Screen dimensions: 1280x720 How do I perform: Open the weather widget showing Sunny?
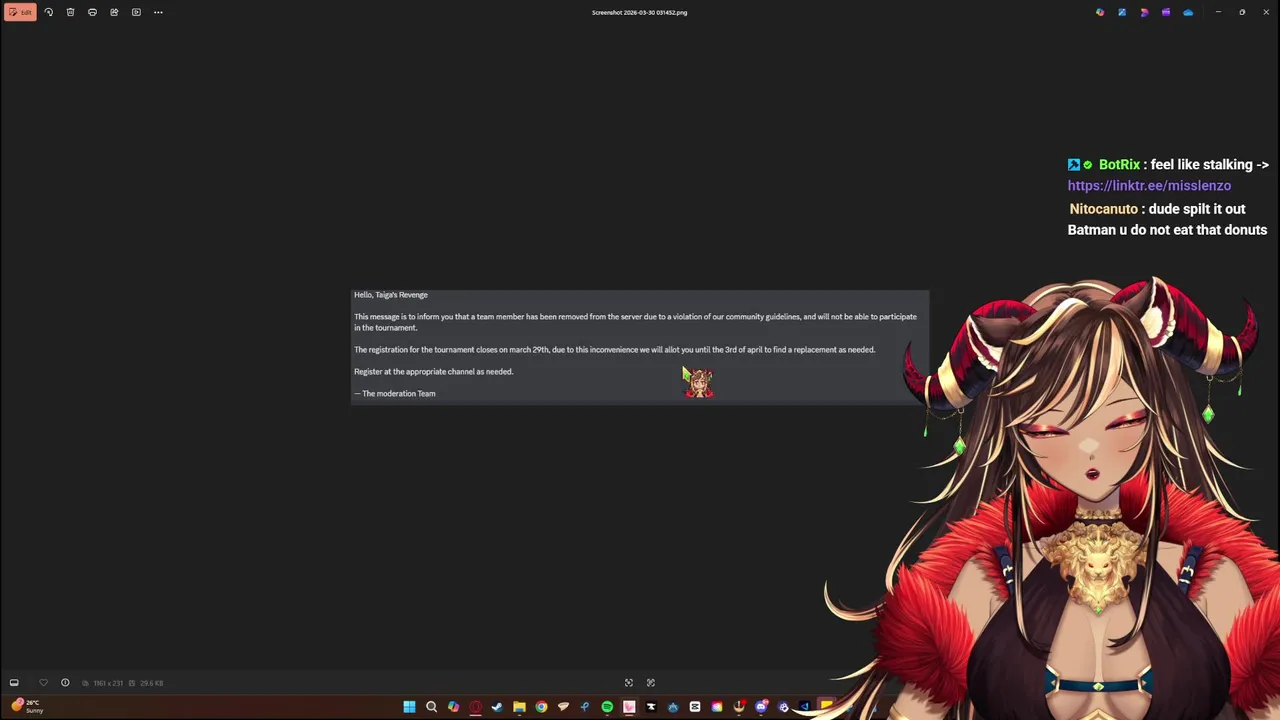click(x=27, y=706)
